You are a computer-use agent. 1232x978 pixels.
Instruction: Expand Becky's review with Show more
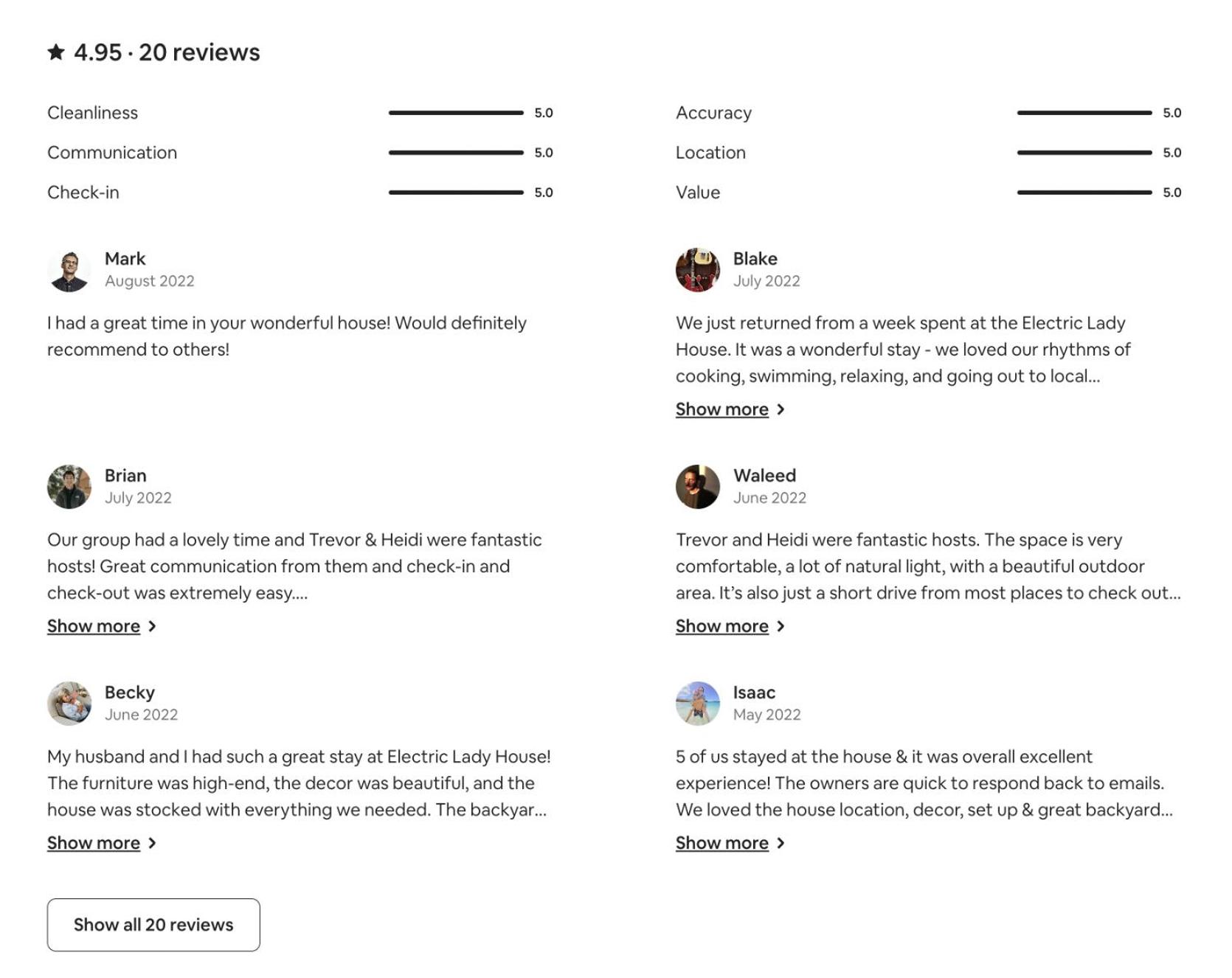click(101, 843)
